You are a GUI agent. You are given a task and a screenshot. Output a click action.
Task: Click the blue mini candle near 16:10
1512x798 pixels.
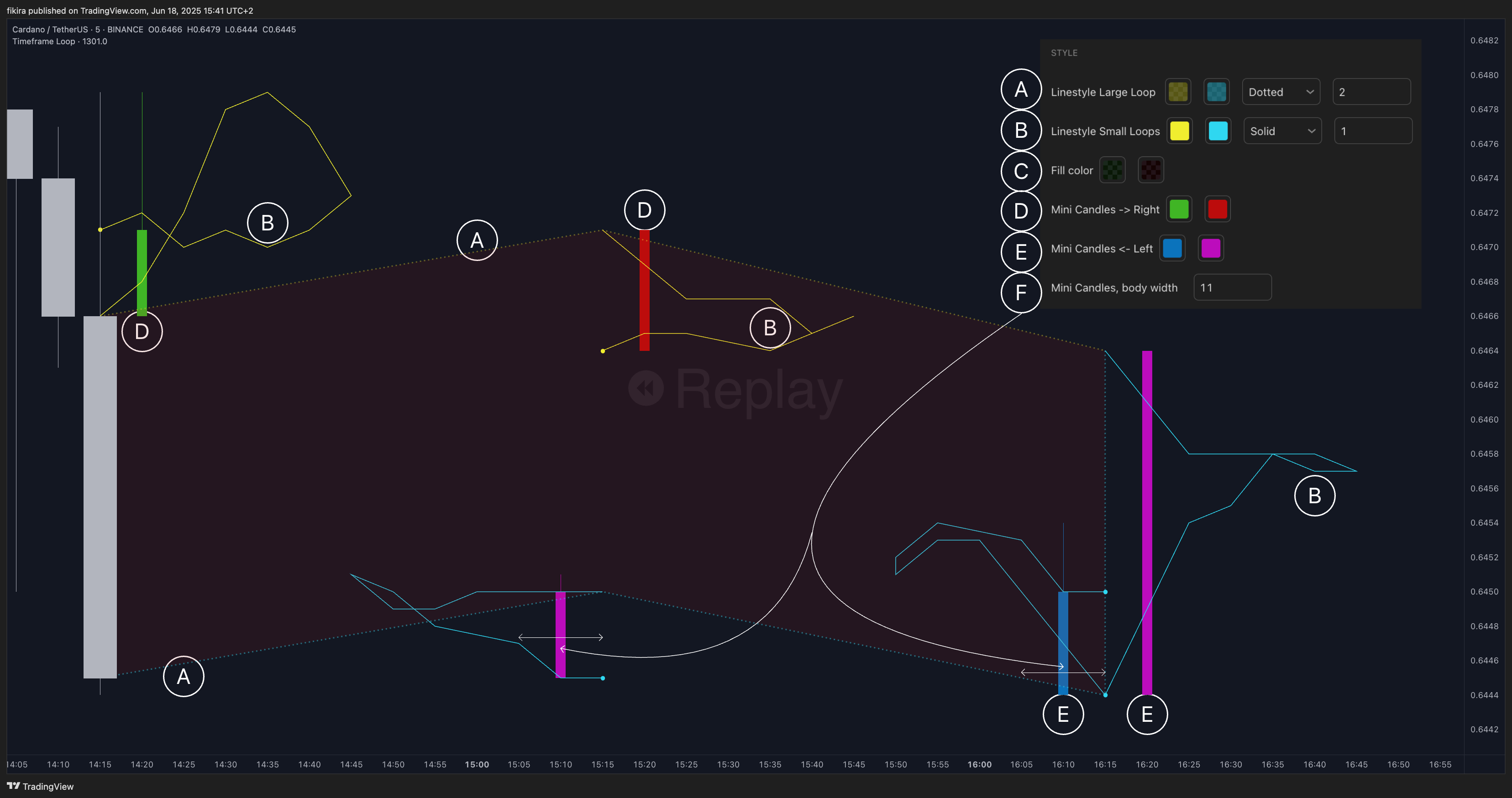(x=1063, y=643)
